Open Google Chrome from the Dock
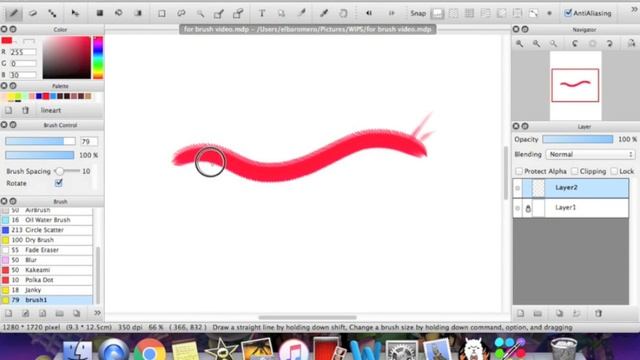Image resolution: width=640 pixels, height=360 pixels. pyautogui.click(x=149, y=350)
